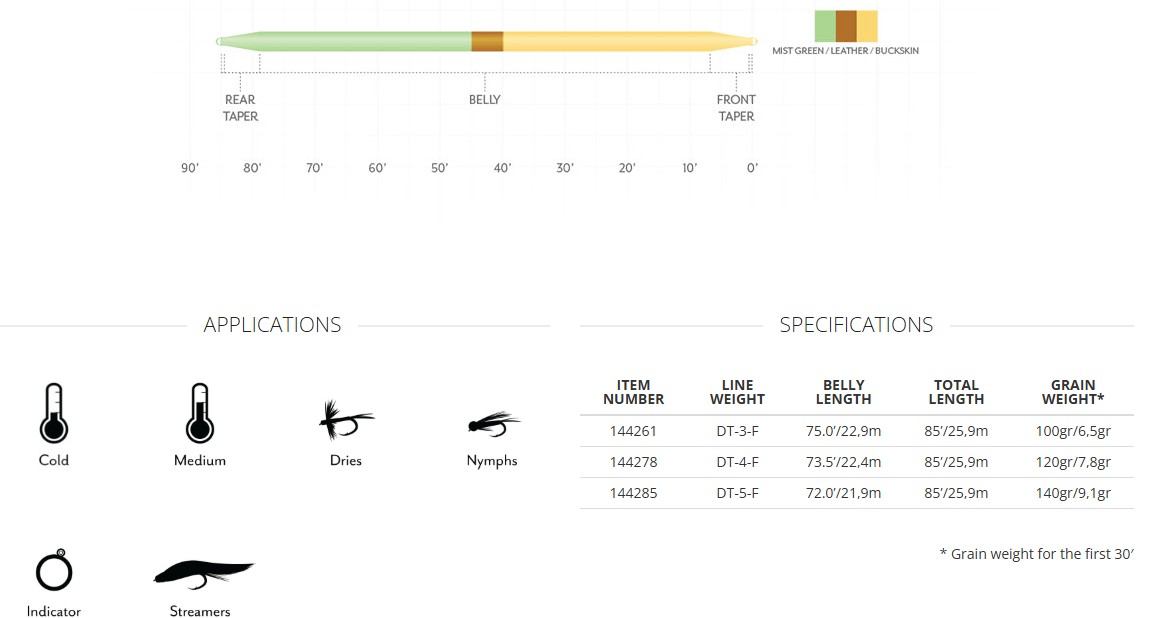Click the leather segment on line diagram

pos(487,41)
